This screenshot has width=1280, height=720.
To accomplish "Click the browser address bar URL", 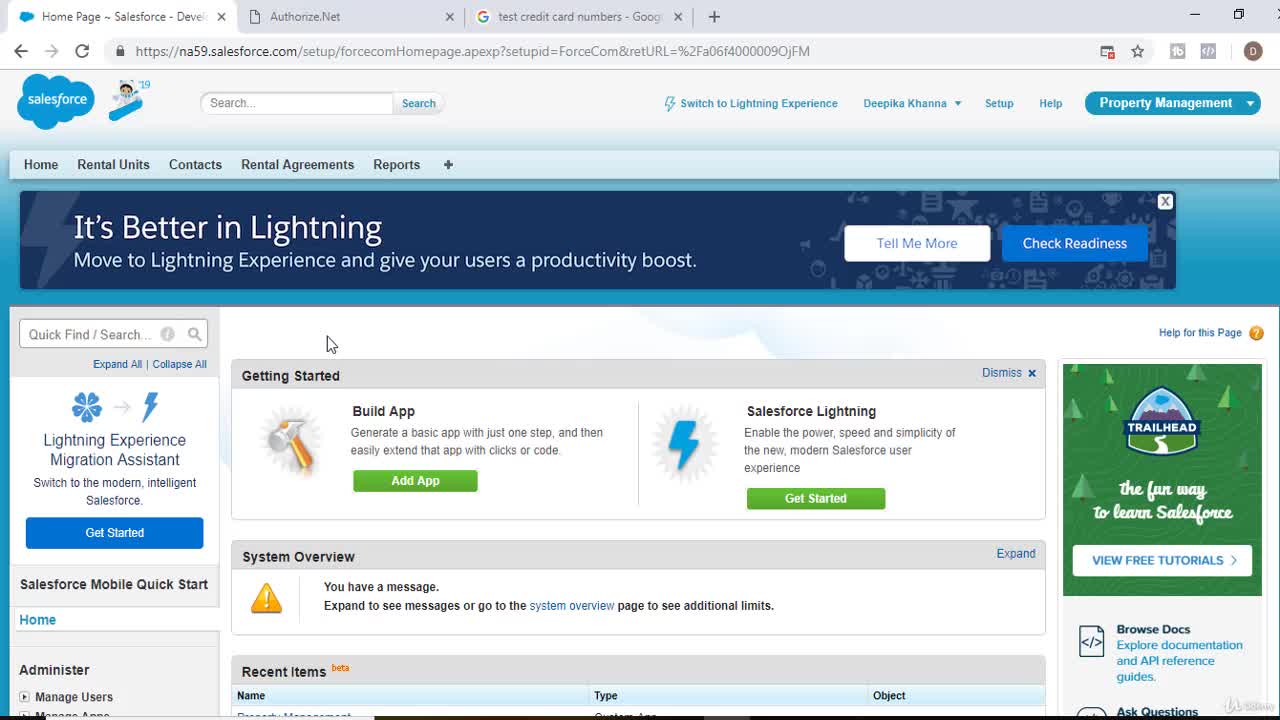I will 472,51.
